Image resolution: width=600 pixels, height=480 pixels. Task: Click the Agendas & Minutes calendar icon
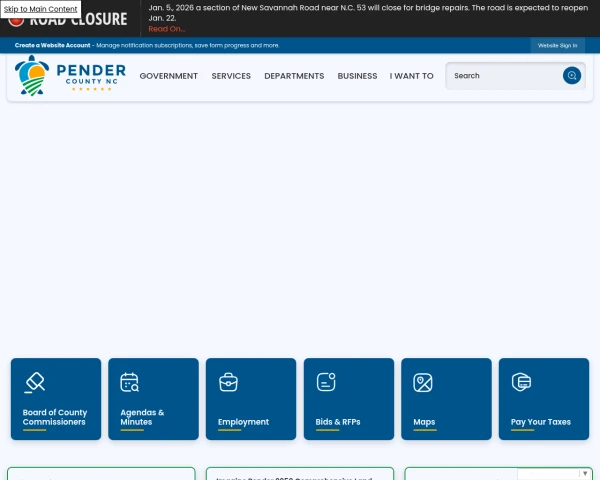[x=130, y=382]
